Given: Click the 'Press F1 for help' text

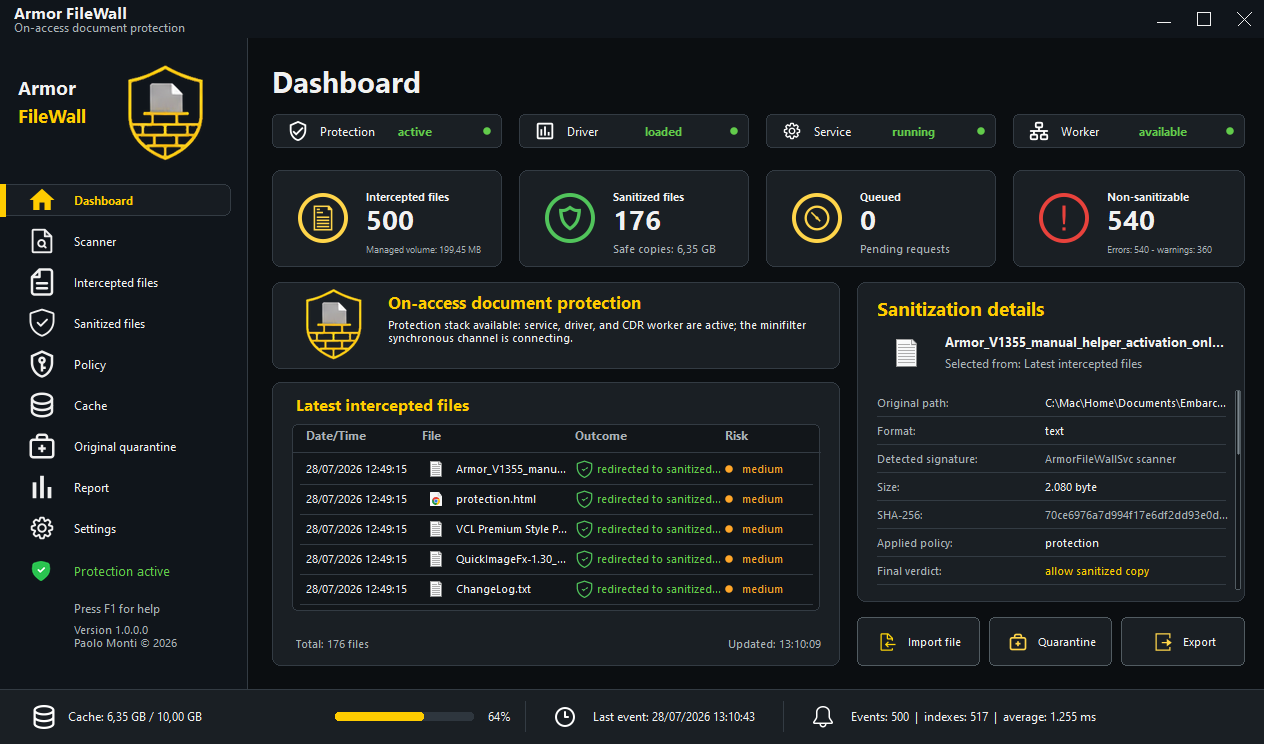Looking at the screenshot, I should tap(117, 609).
